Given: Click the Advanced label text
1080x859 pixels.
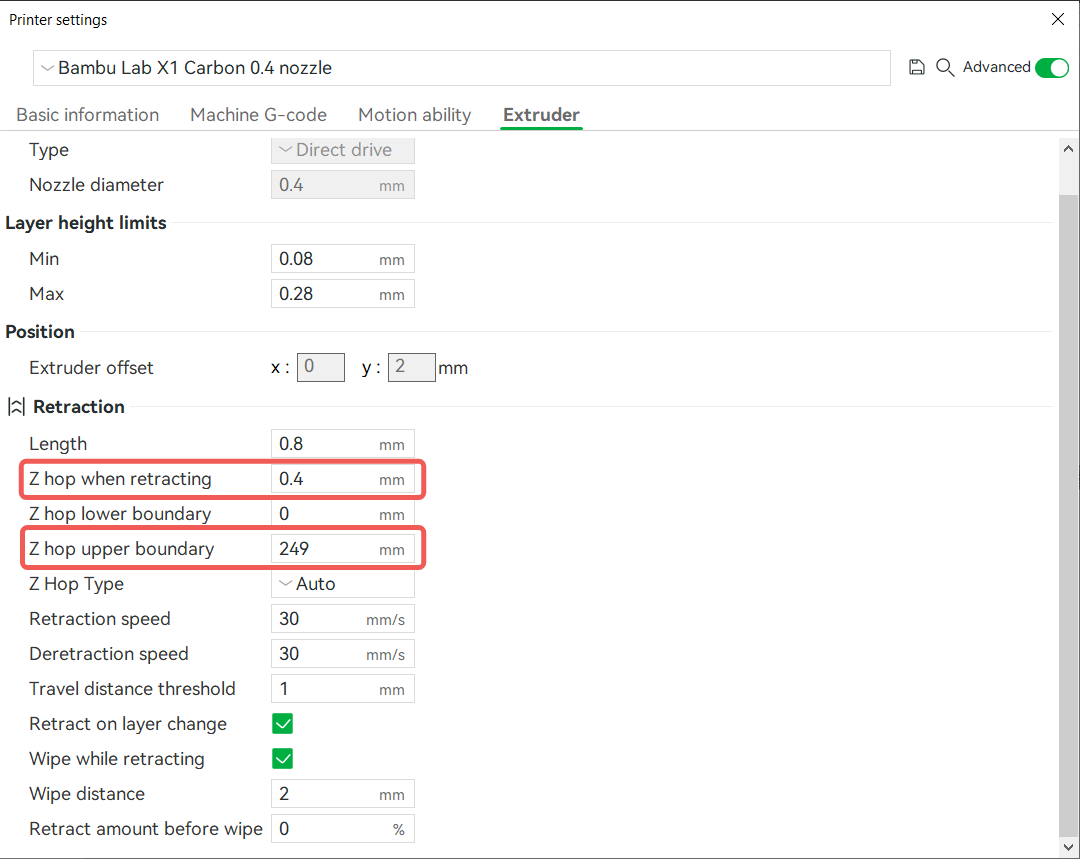Looking at the screenshot, I should click(x=996, y=67).
